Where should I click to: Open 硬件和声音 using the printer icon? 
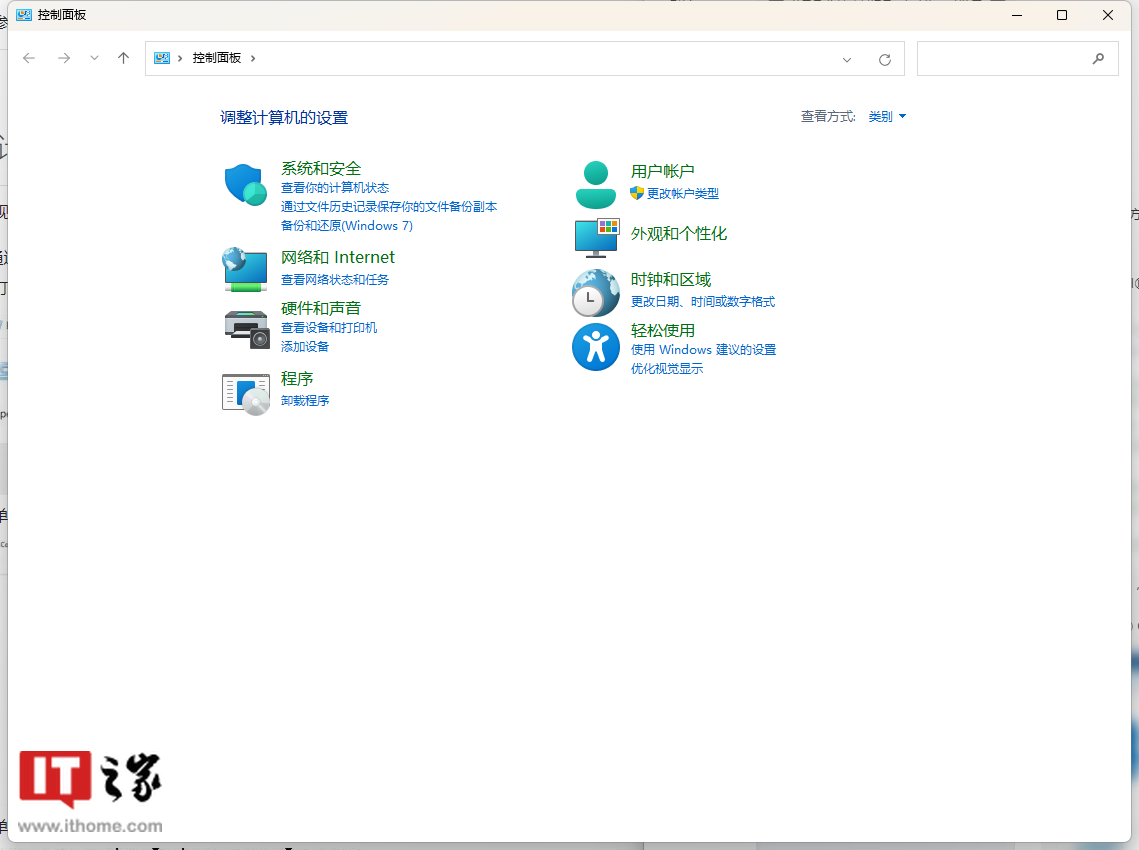coord(245,329)
